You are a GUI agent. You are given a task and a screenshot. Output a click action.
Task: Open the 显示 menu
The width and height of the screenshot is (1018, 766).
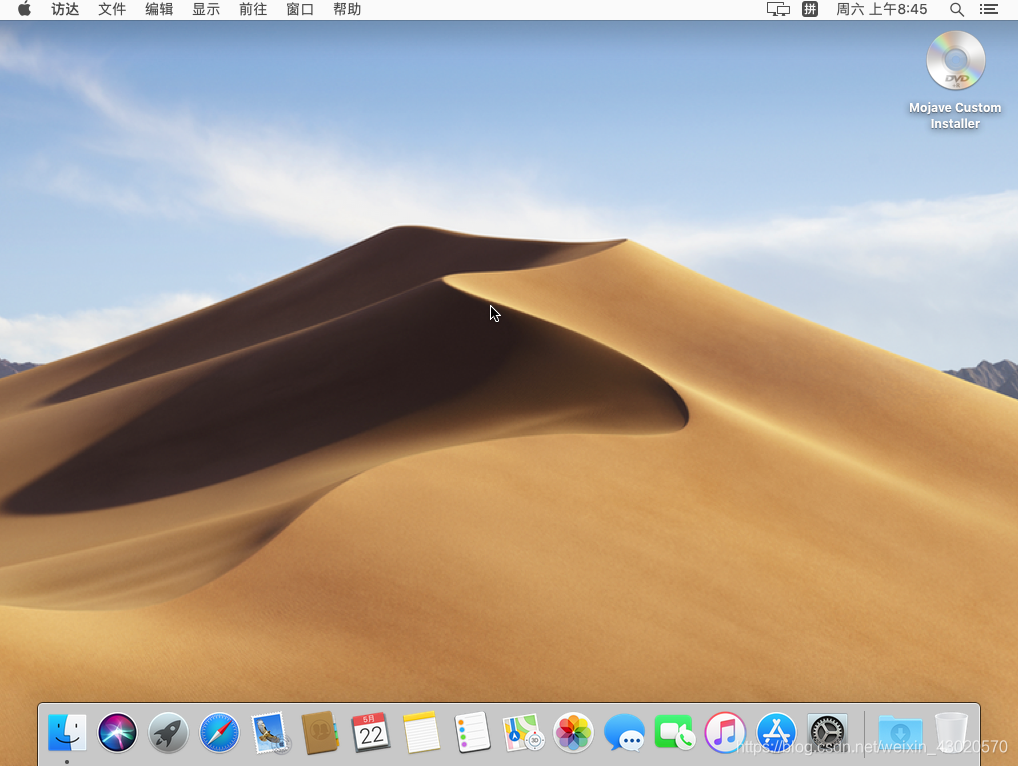click(x=206, y=9)
